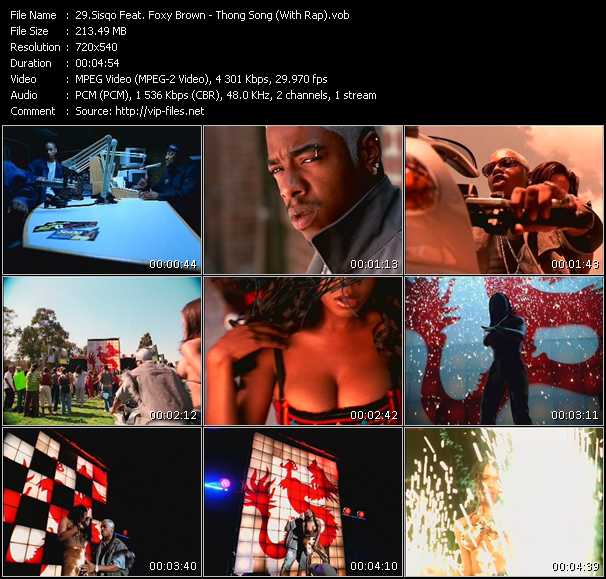Select the thumbnail at 00:01:13
The height and width of the screenshot is (579, 606).
[x=303, y=200]
